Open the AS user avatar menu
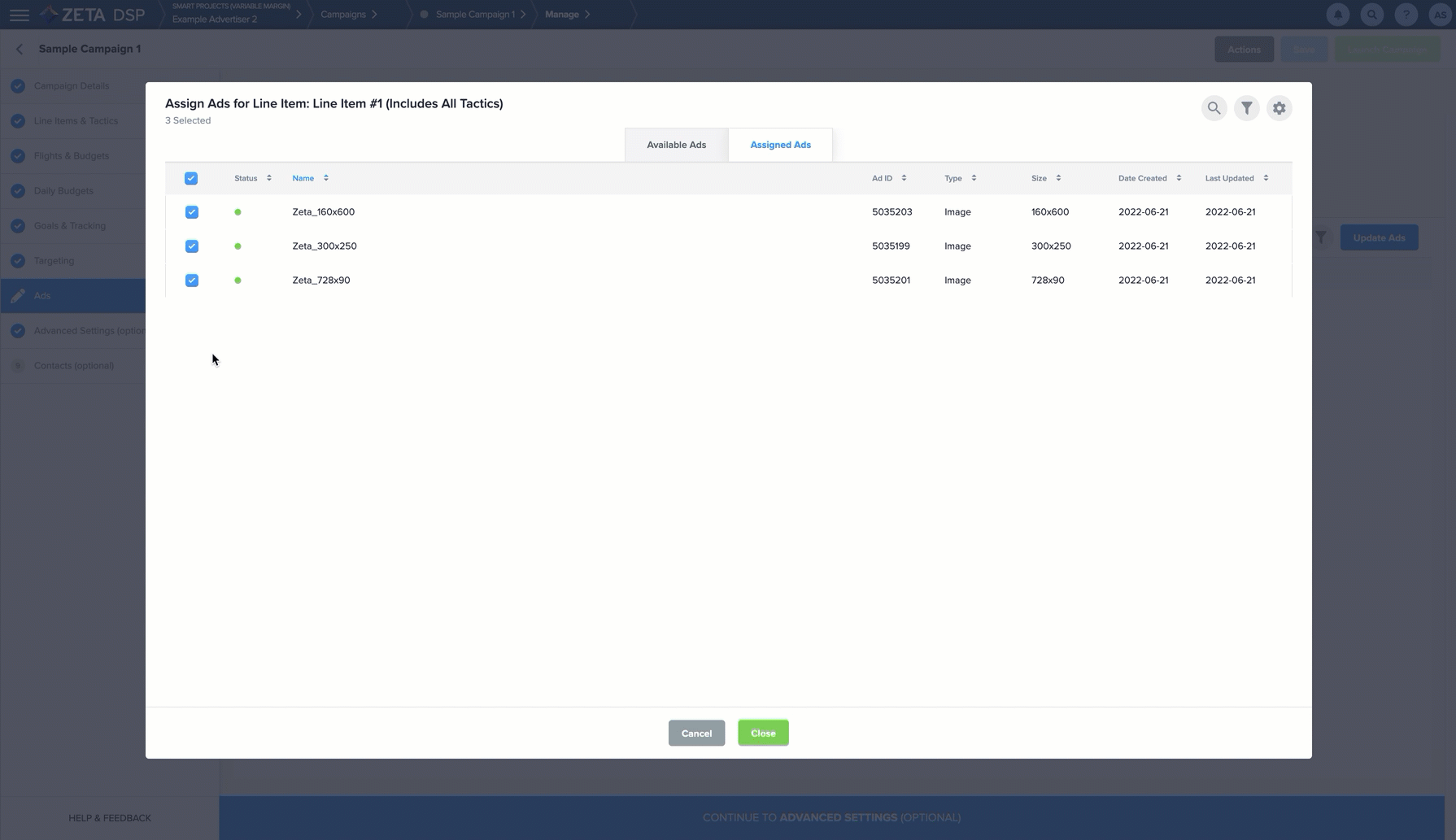Viewport: 1456px width, 840px height. tap(1440, 15)
